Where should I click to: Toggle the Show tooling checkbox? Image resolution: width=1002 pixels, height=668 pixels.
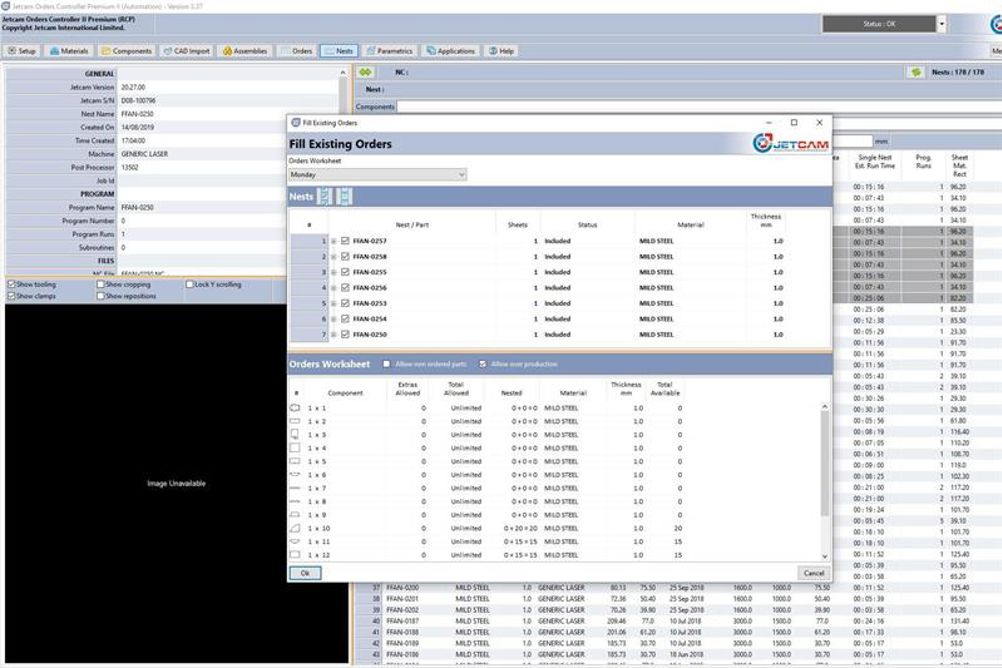point(11,284)
